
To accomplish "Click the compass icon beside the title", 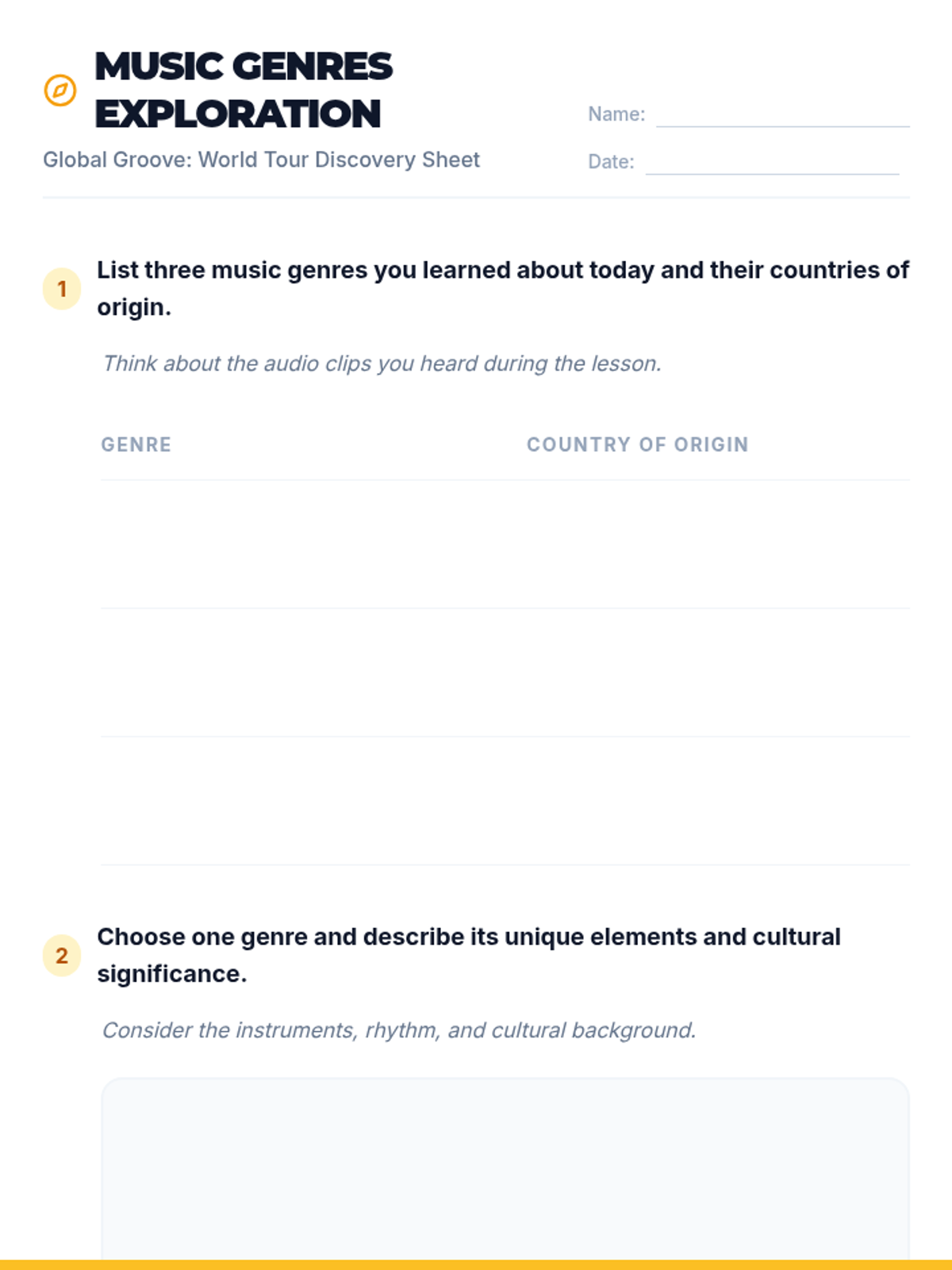I will 60,90.
